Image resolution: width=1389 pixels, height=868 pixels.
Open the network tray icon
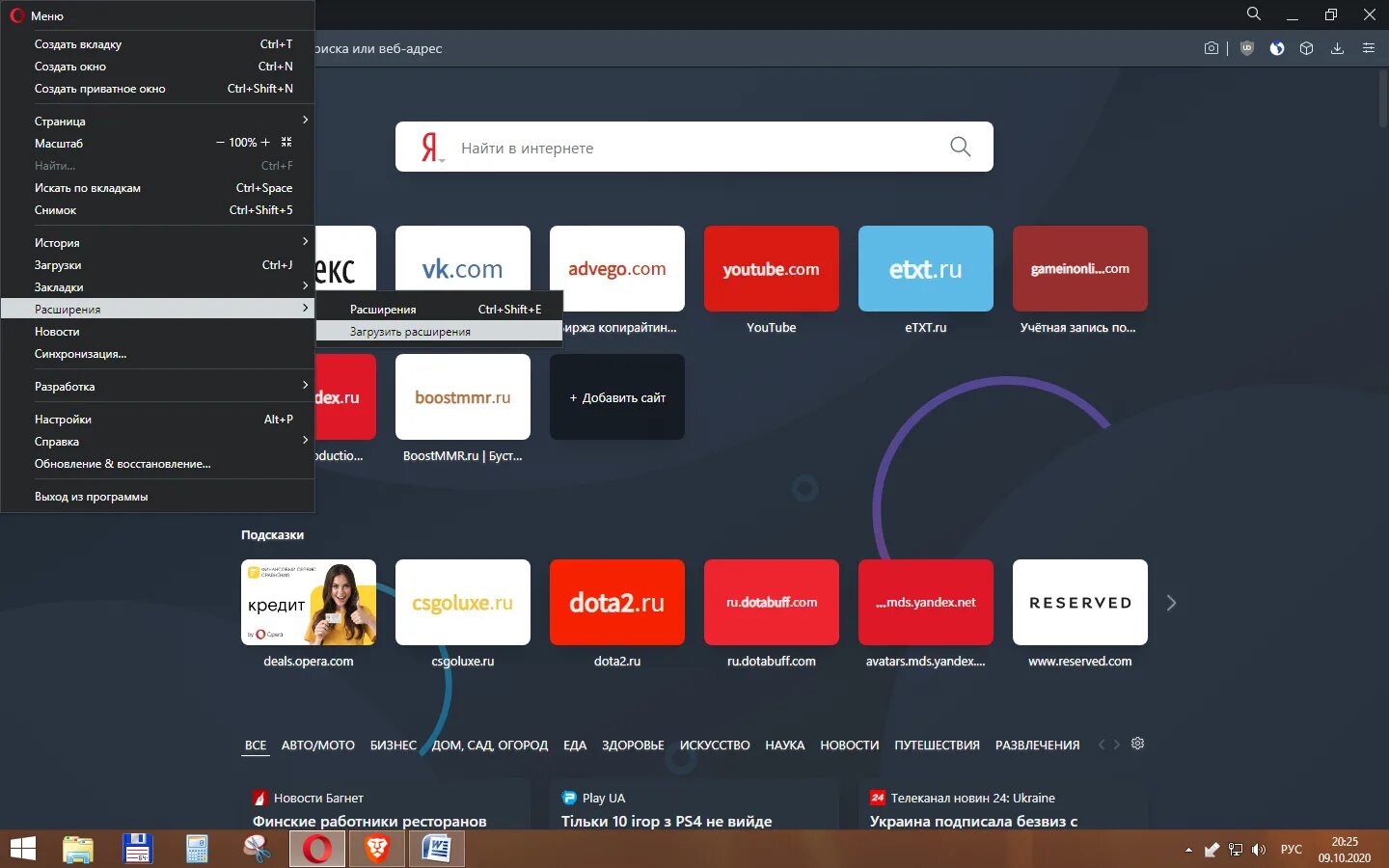(x=1235, y=850)
